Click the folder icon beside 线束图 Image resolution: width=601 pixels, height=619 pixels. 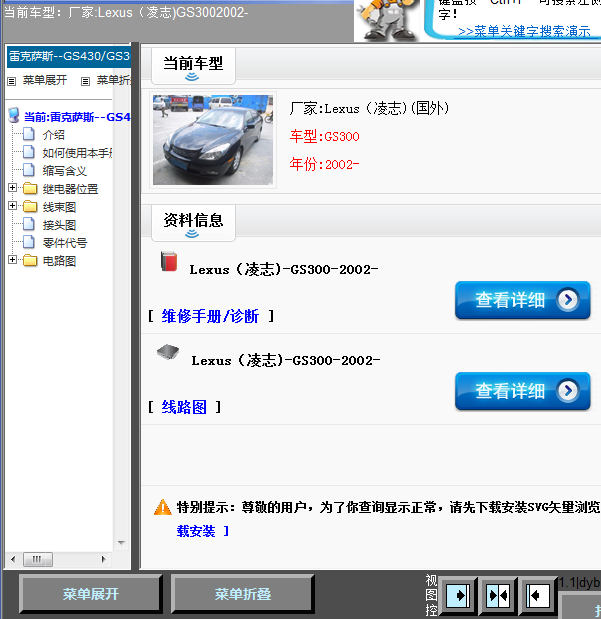coord(30,206)
